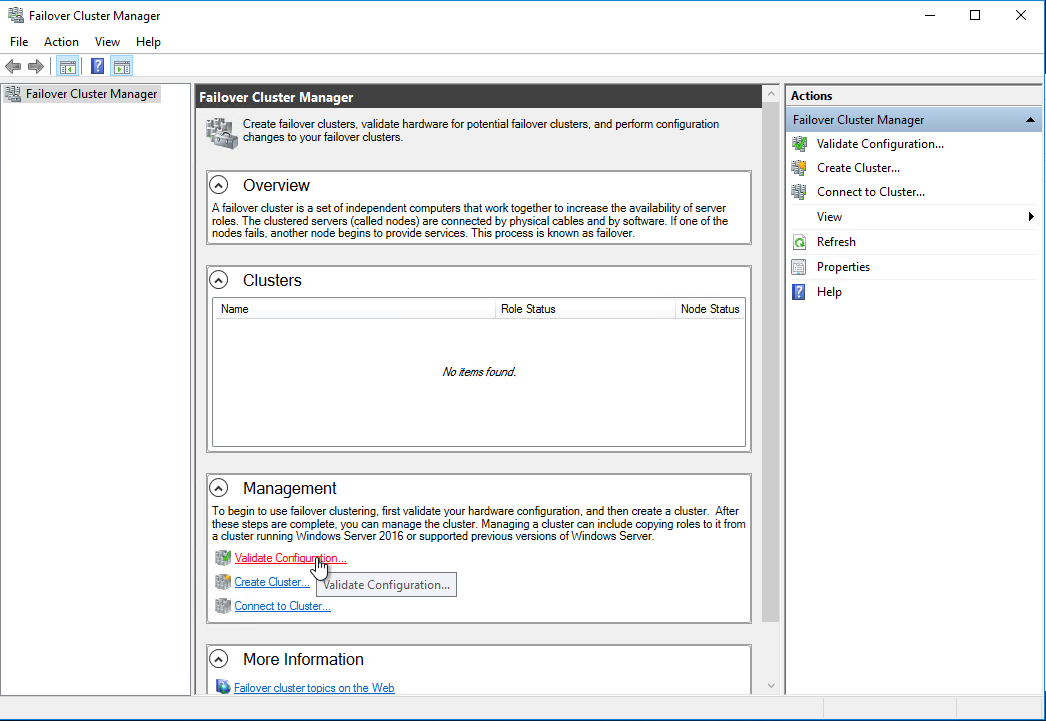Click the blue Help toolbar icon

(97, 67)
